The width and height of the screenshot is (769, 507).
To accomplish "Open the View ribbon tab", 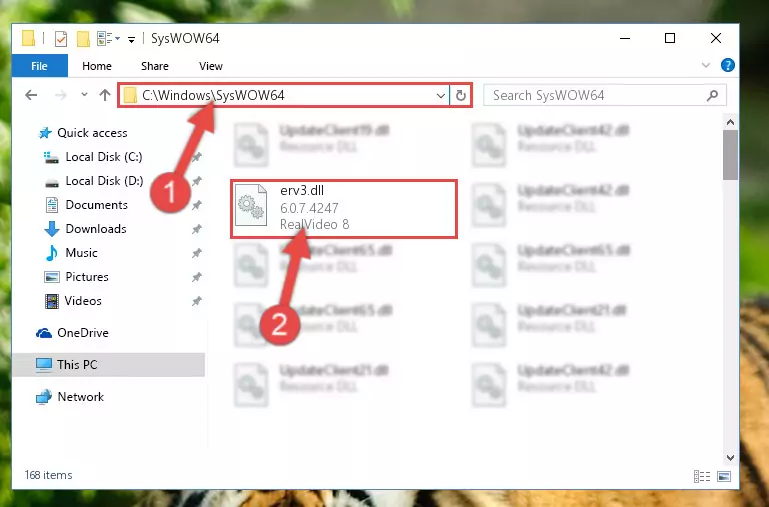I will coord(210,66).
